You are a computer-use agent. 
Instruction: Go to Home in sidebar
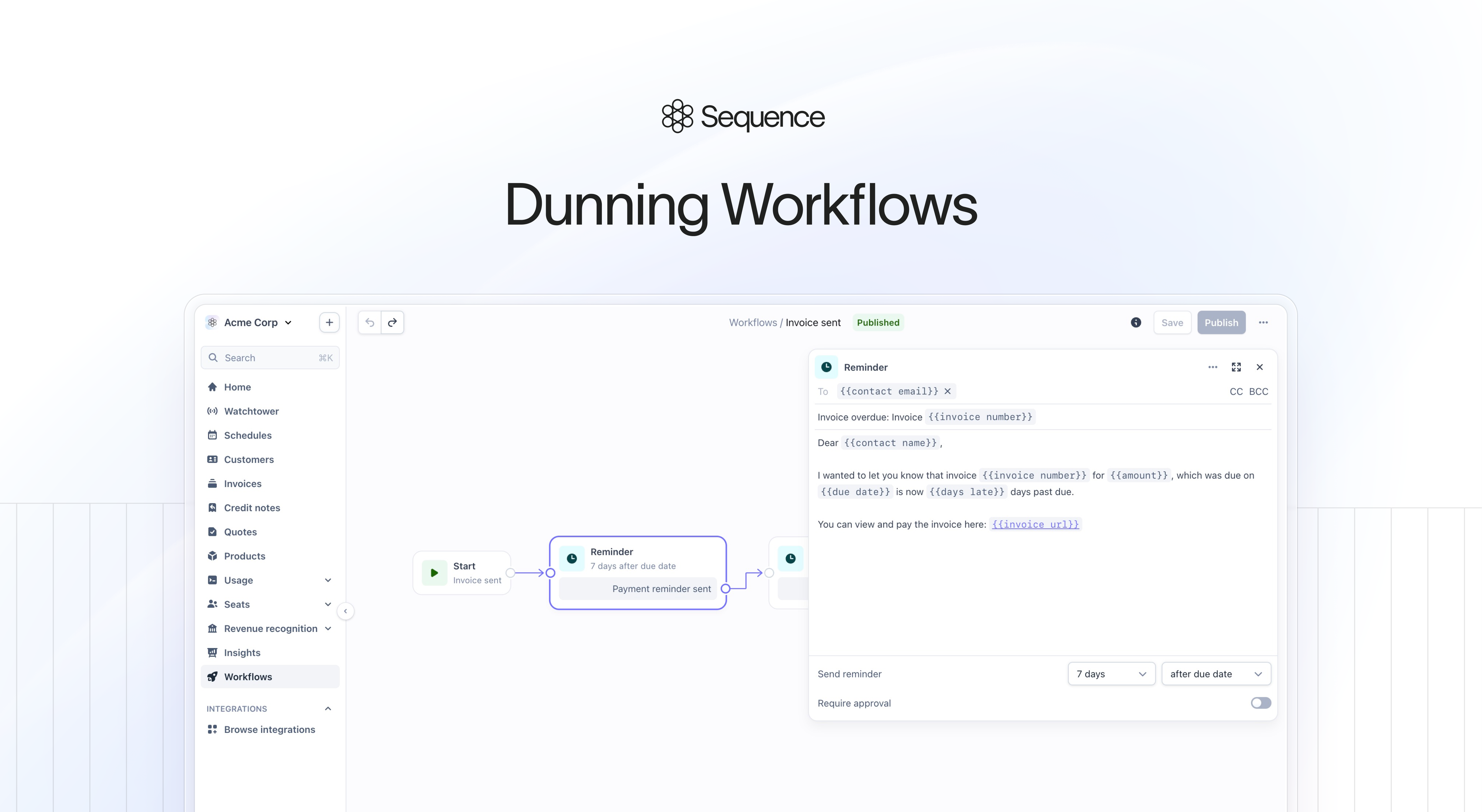point(270,387)
